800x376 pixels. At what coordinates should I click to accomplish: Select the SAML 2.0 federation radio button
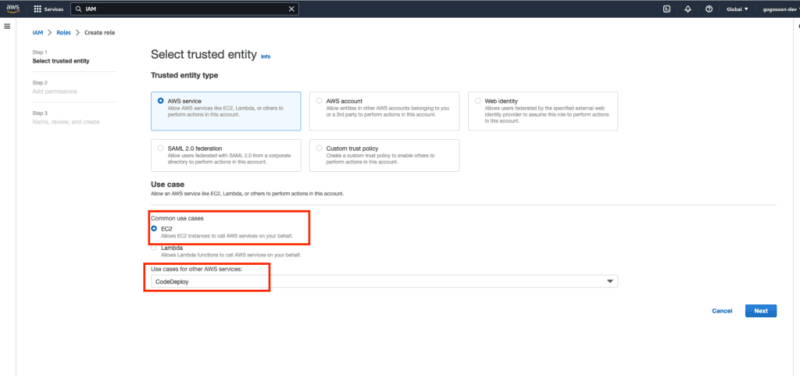[161, 148]
